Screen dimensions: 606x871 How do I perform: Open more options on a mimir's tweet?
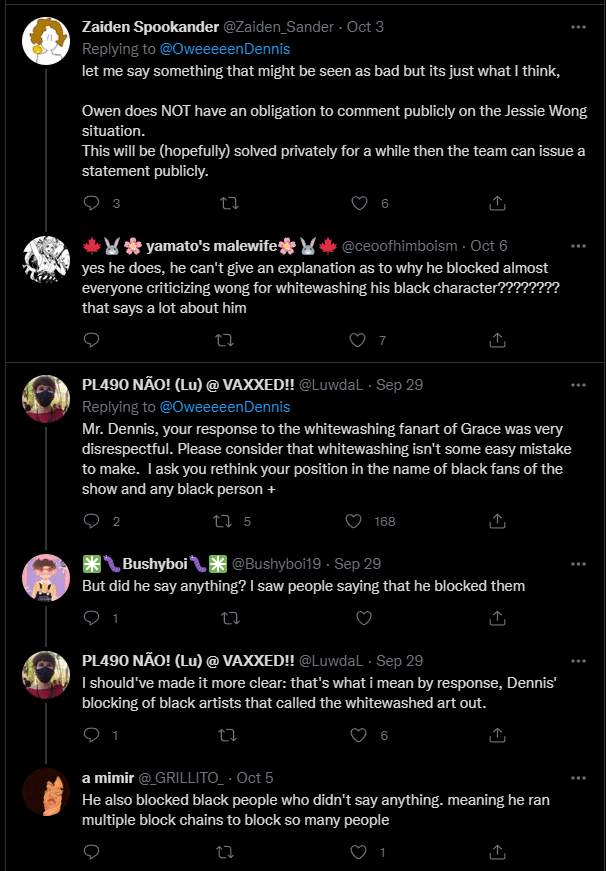coord(577,777)
